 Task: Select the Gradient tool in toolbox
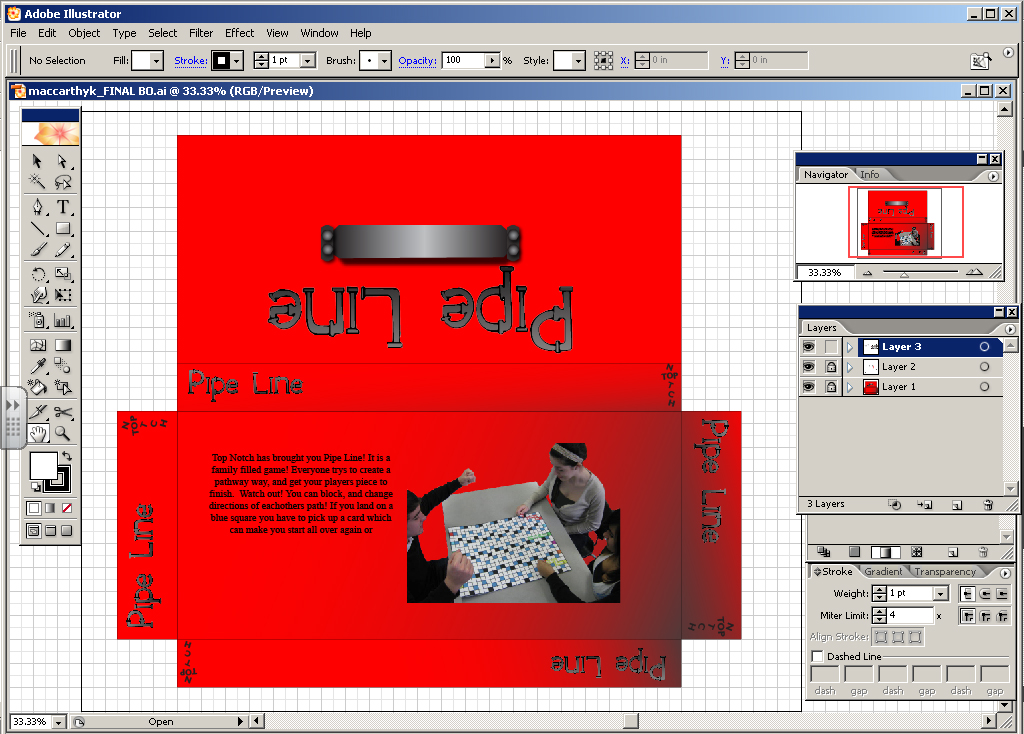coord(63,345)
